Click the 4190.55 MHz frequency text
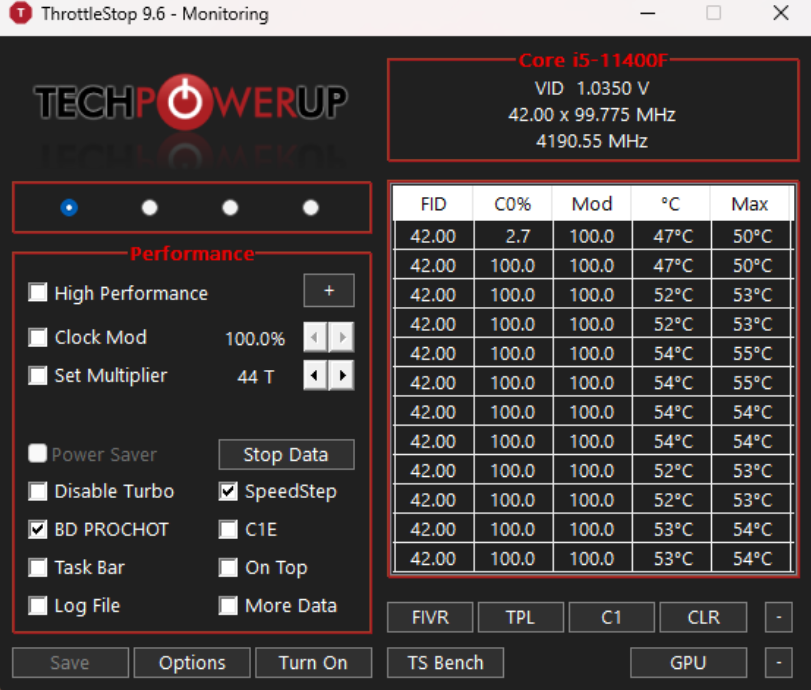 [x=592, y=141]
